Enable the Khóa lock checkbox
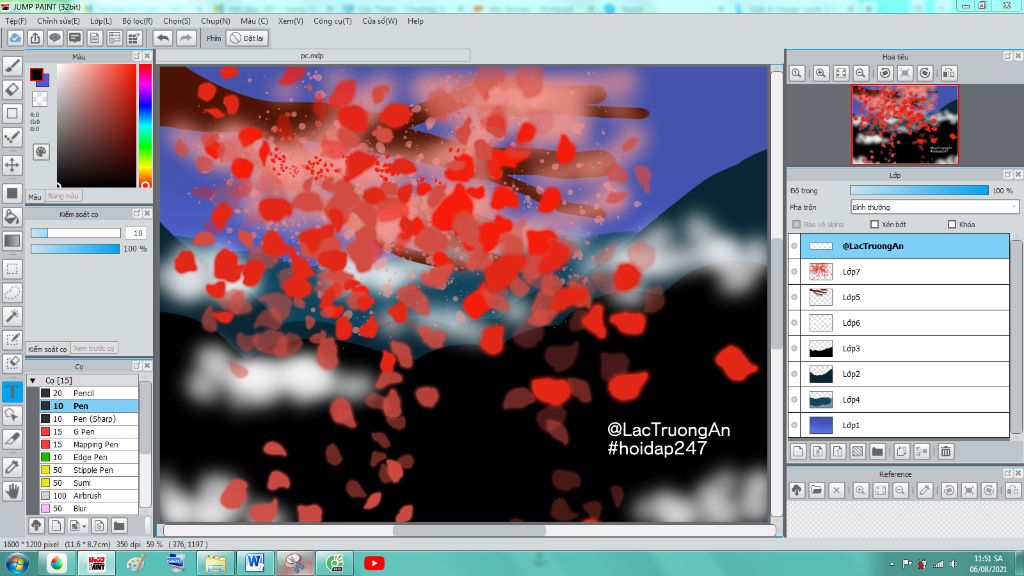 click(952, 224)
